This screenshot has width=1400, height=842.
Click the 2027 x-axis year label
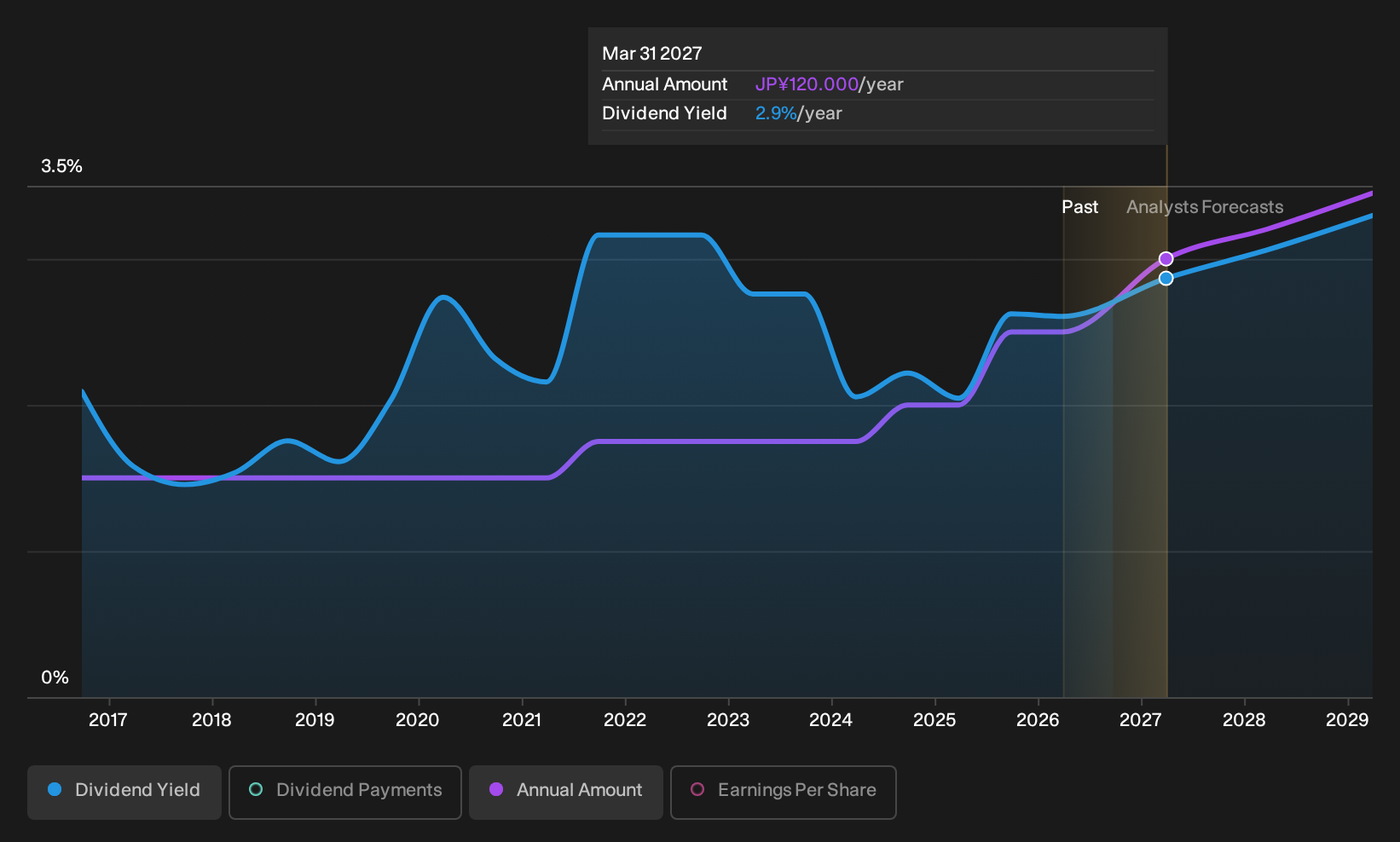pyautogui.click(x=1140, y=720)
